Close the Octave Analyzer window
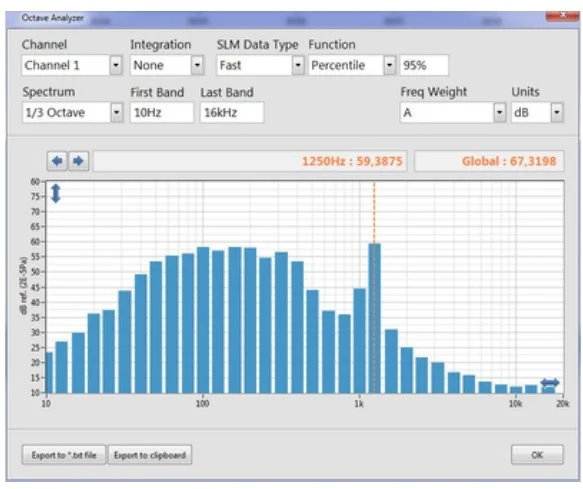Screen dimensions: 583x489 pyautogui.click(x=563, y=15)
